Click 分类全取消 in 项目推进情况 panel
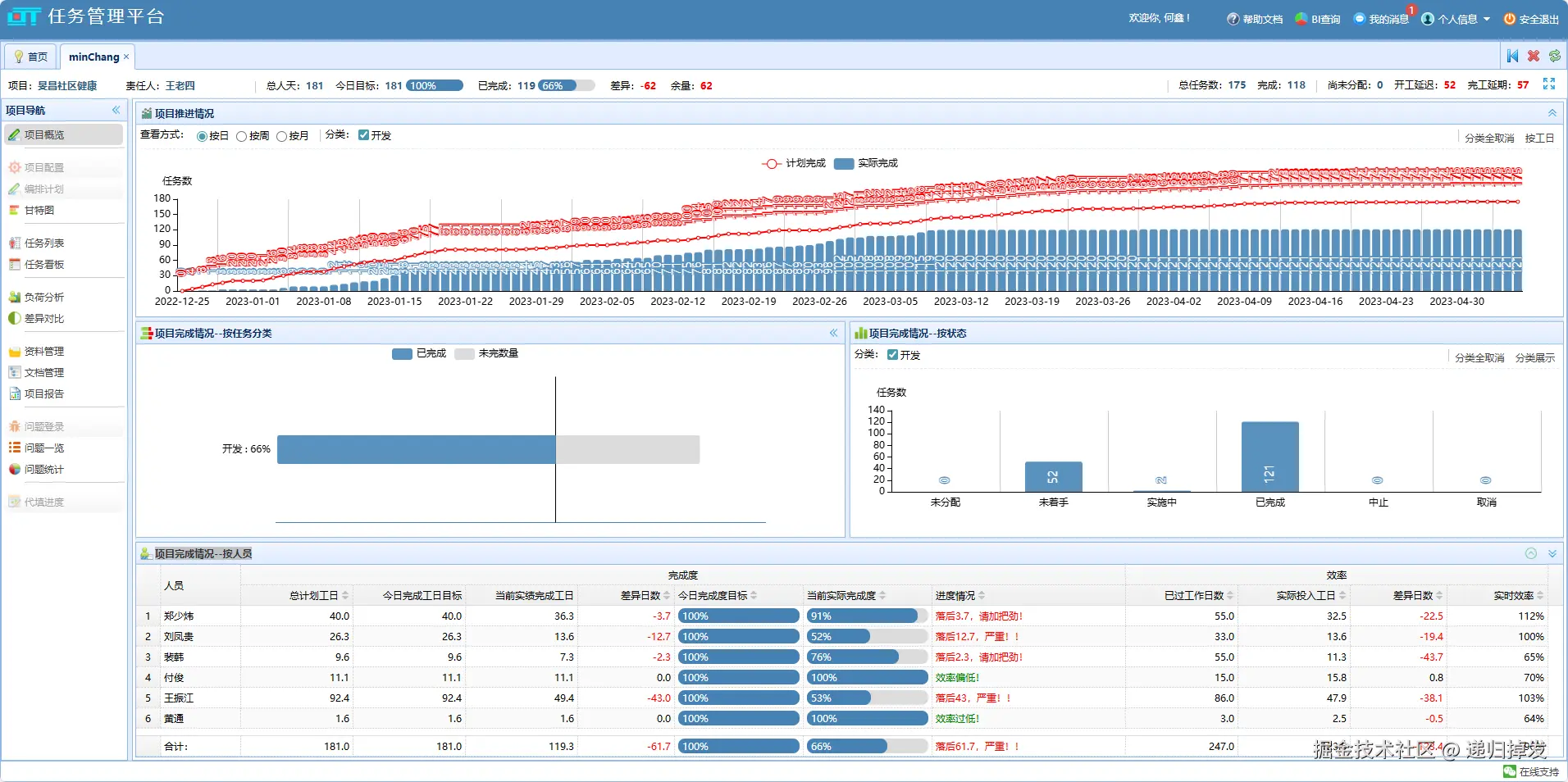The width and height of the screenshot is (1568, 782). tap(1489, 139)
